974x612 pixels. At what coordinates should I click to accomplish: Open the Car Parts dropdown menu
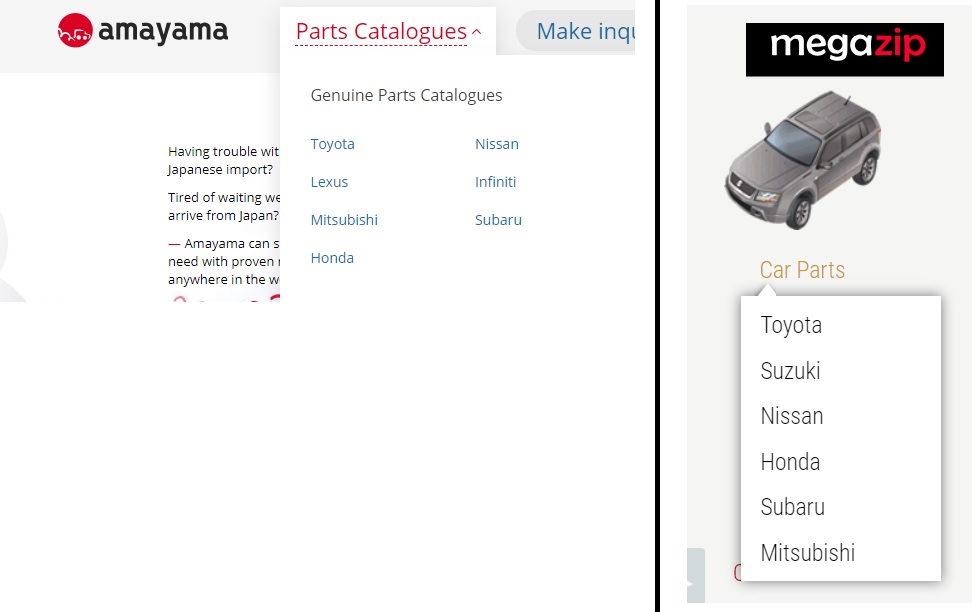tap(802, 270)
